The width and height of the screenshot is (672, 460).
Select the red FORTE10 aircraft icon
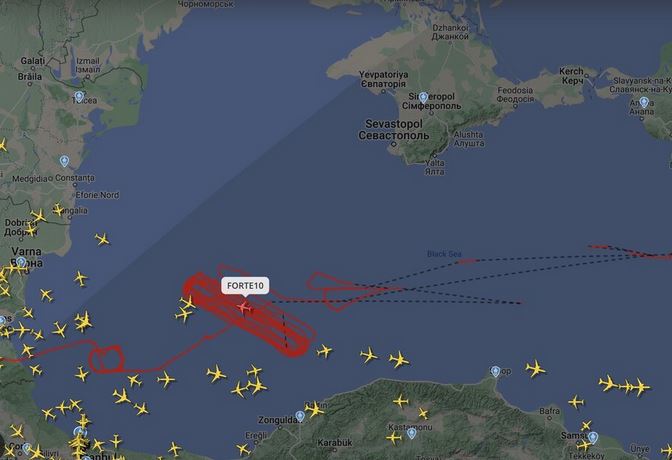244,307
